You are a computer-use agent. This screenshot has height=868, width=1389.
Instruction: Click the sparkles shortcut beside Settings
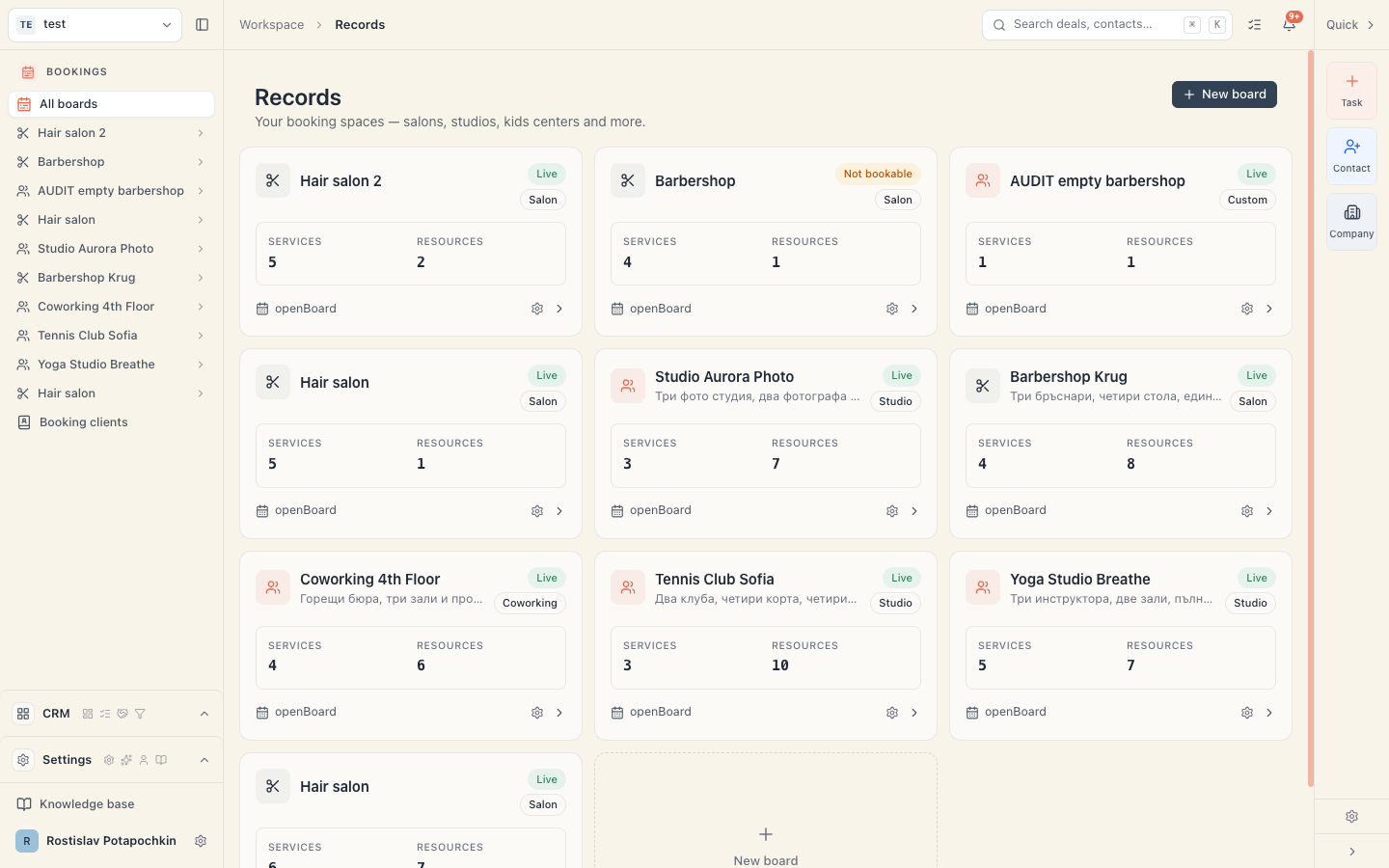(x=126, y=760)
